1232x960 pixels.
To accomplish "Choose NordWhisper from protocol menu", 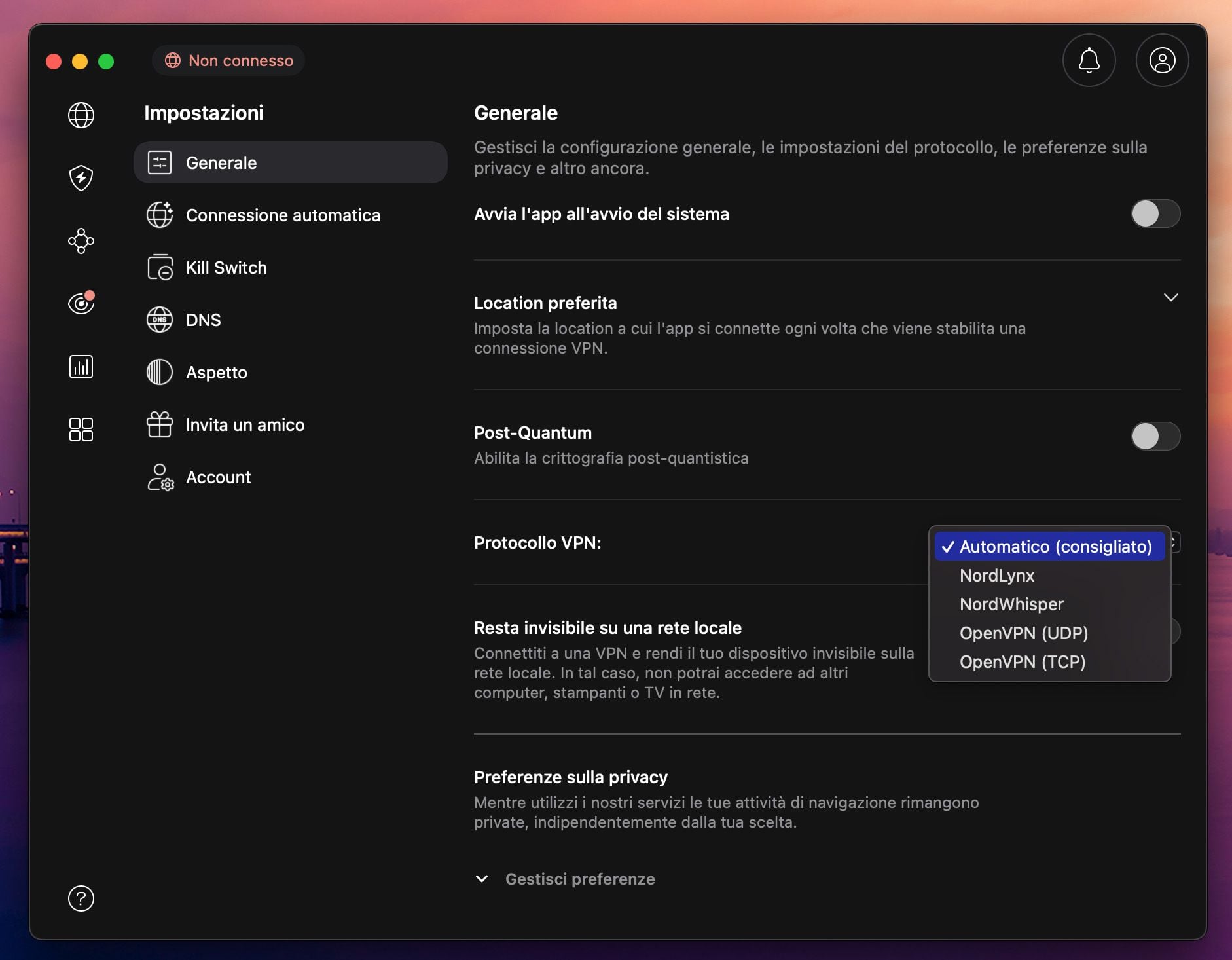I will coord(1049,604).
